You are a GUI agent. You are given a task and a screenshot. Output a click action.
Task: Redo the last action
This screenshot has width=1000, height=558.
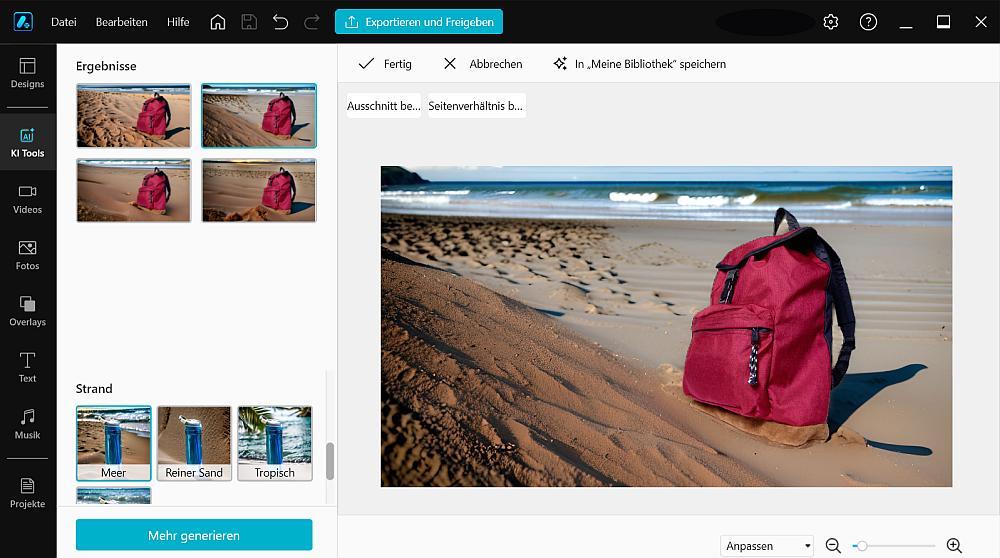pos(311,22)
